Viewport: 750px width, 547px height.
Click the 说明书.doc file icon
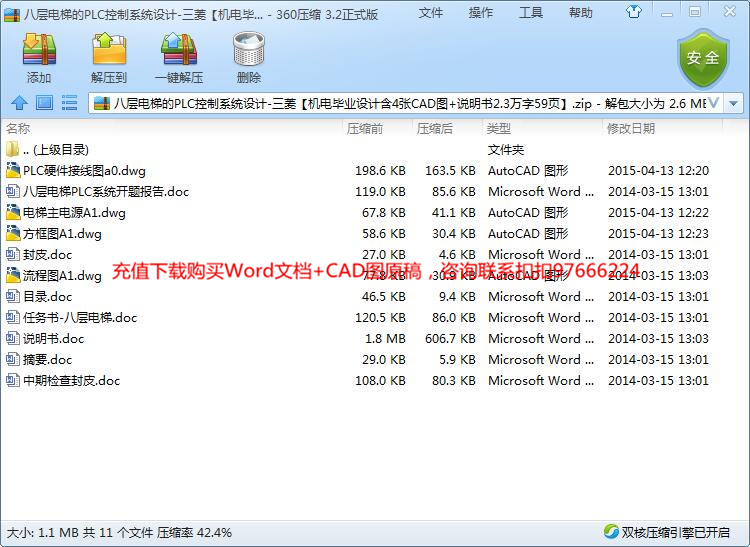pyautogui.click(x=12, y=339)
